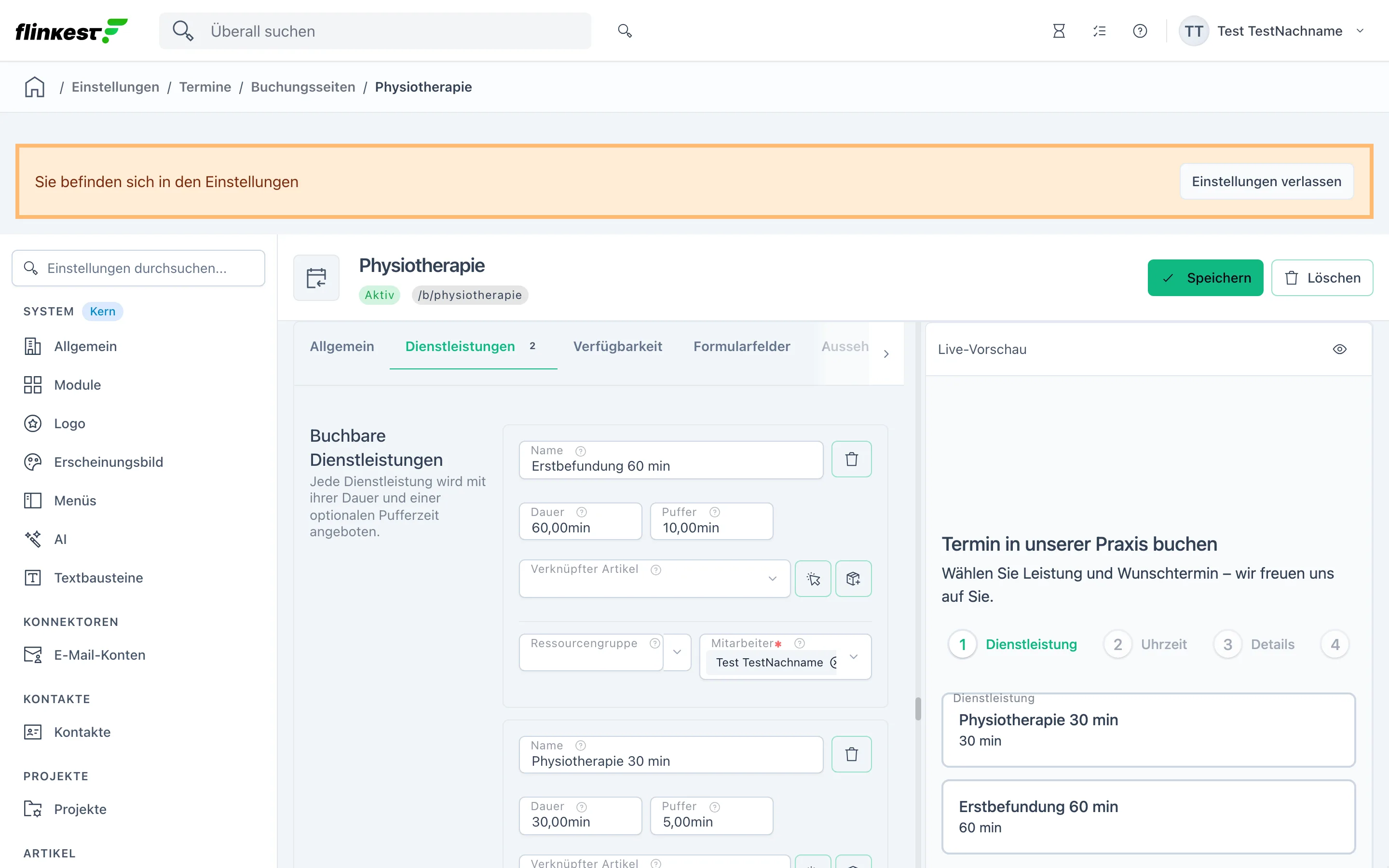Show help for the 10,00min Puffer field

pos(715,512)
